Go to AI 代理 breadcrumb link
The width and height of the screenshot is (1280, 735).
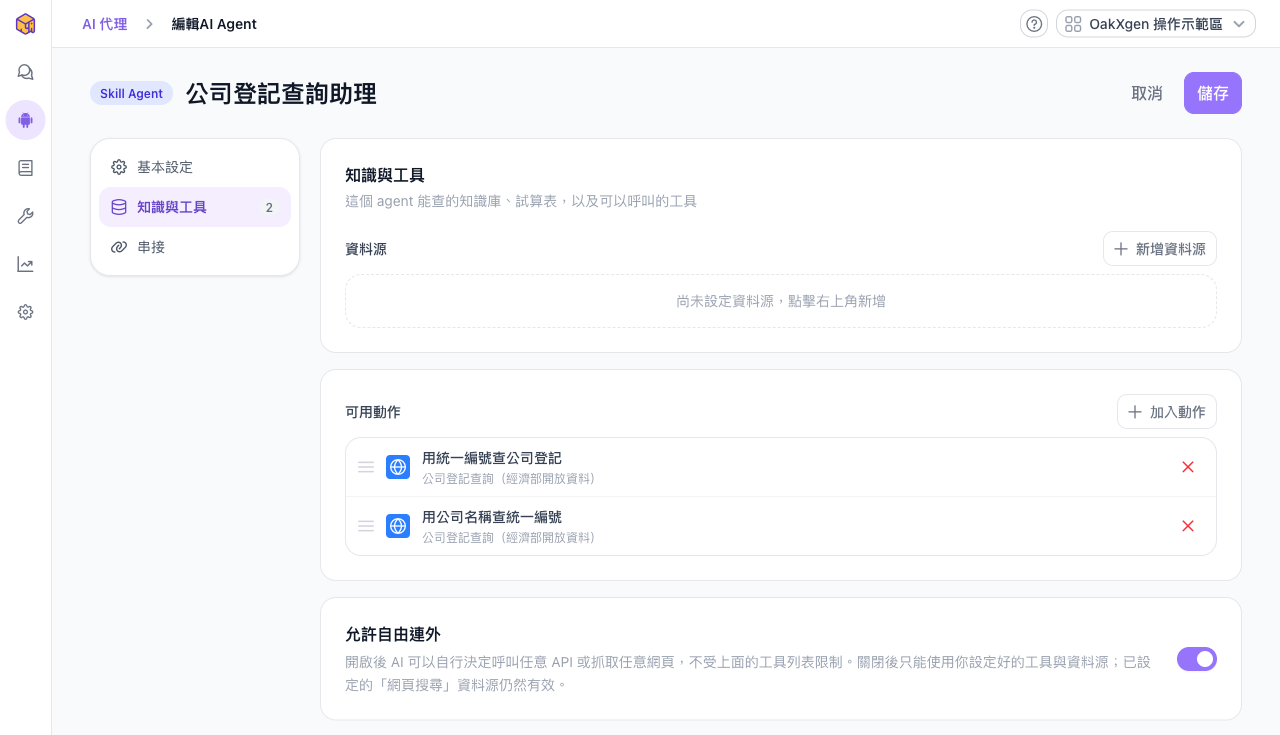click(x=105, y=24)
